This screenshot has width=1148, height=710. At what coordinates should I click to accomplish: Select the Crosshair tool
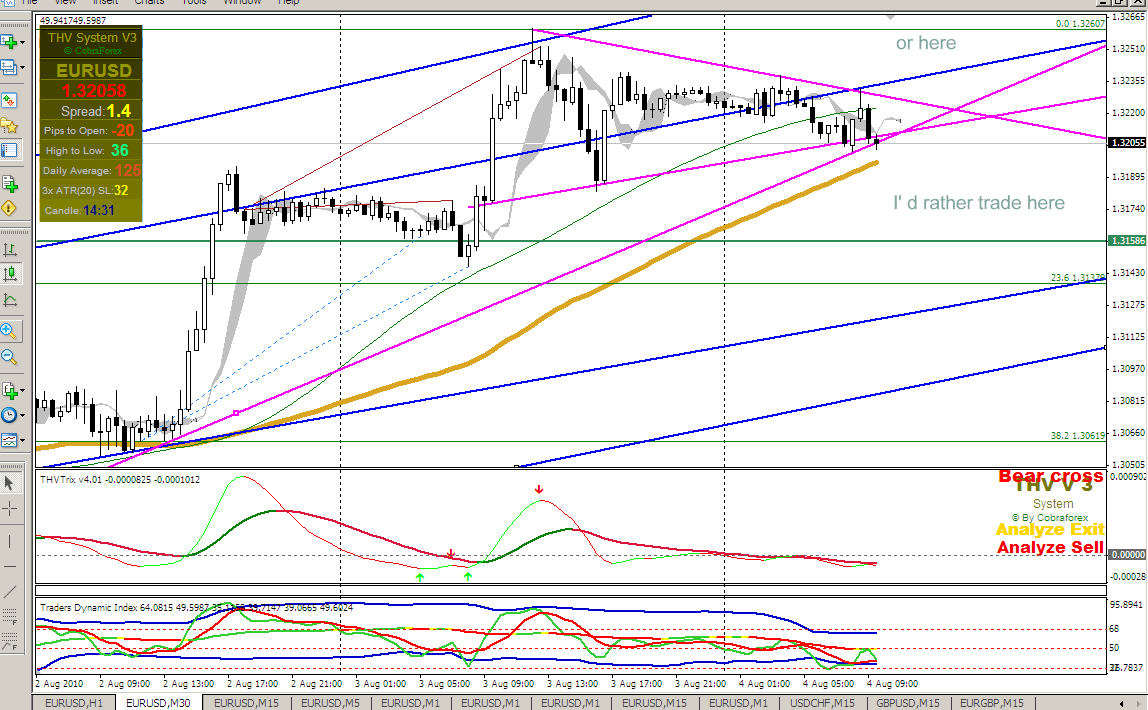pos(9,509)
